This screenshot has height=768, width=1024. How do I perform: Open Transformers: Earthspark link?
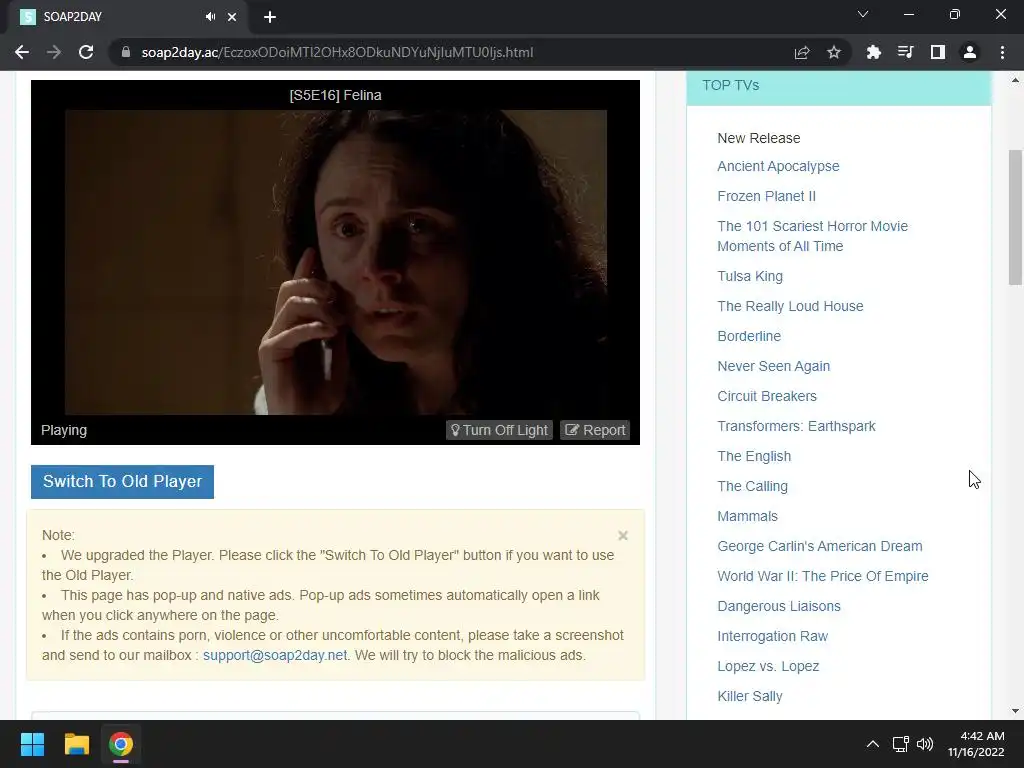pos(796,426)
